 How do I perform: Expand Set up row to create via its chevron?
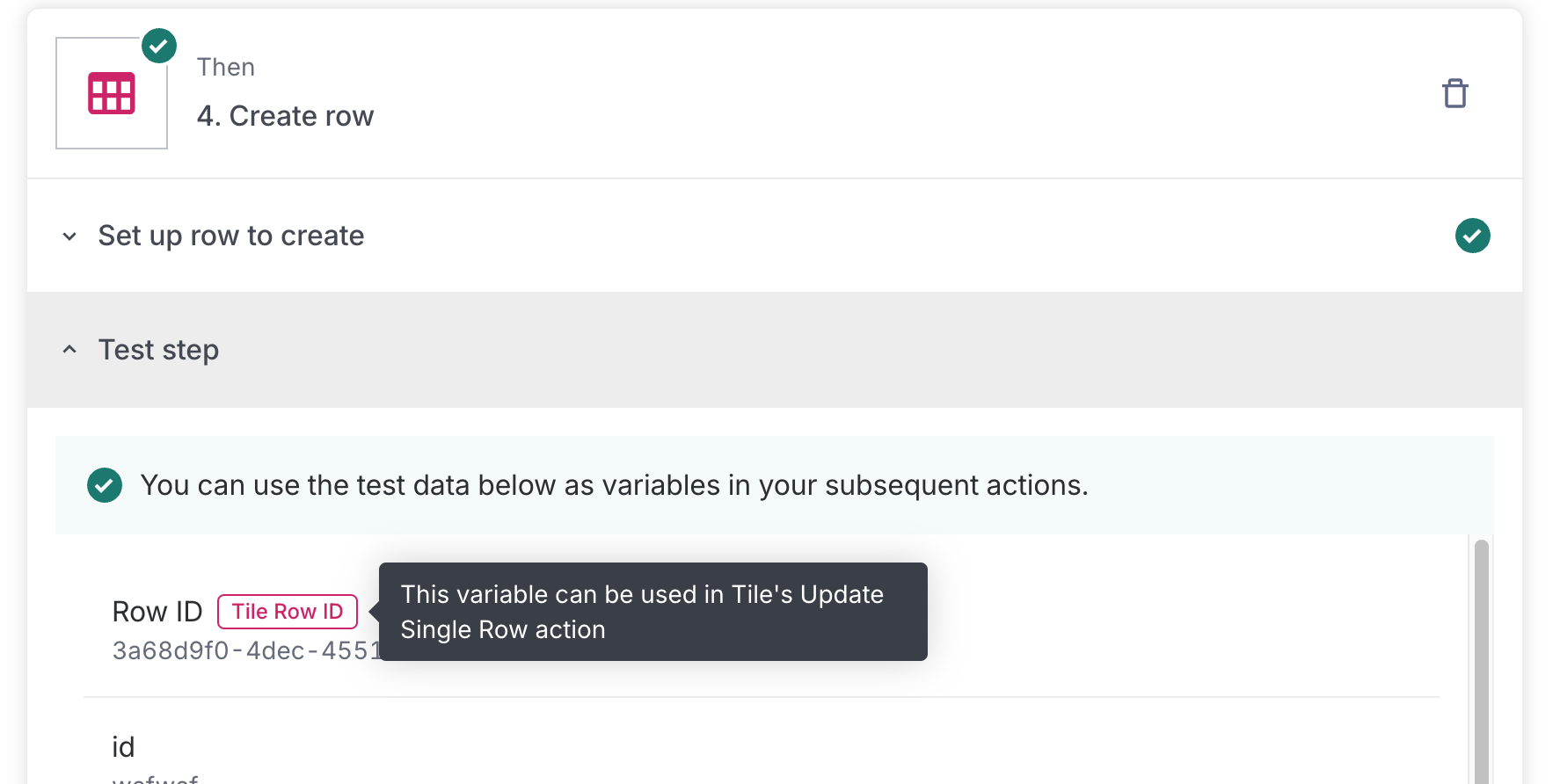pyautogui.click(x=69, y=236)
